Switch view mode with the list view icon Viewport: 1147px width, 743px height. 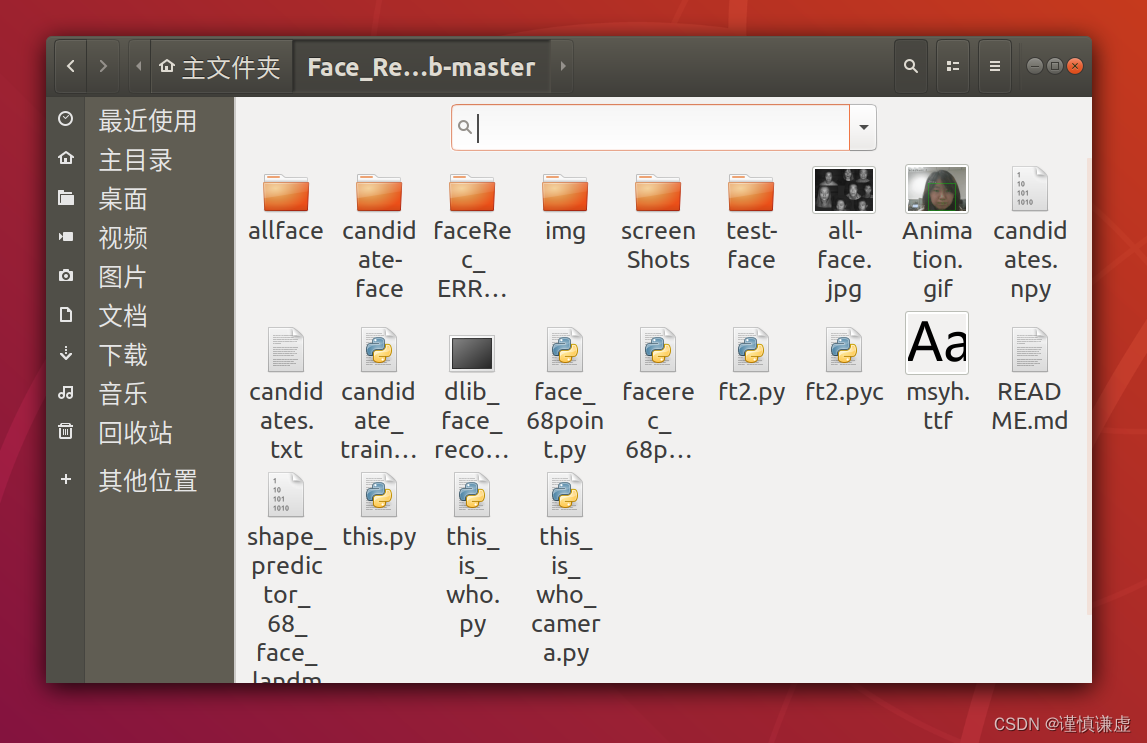click(953, 67)
